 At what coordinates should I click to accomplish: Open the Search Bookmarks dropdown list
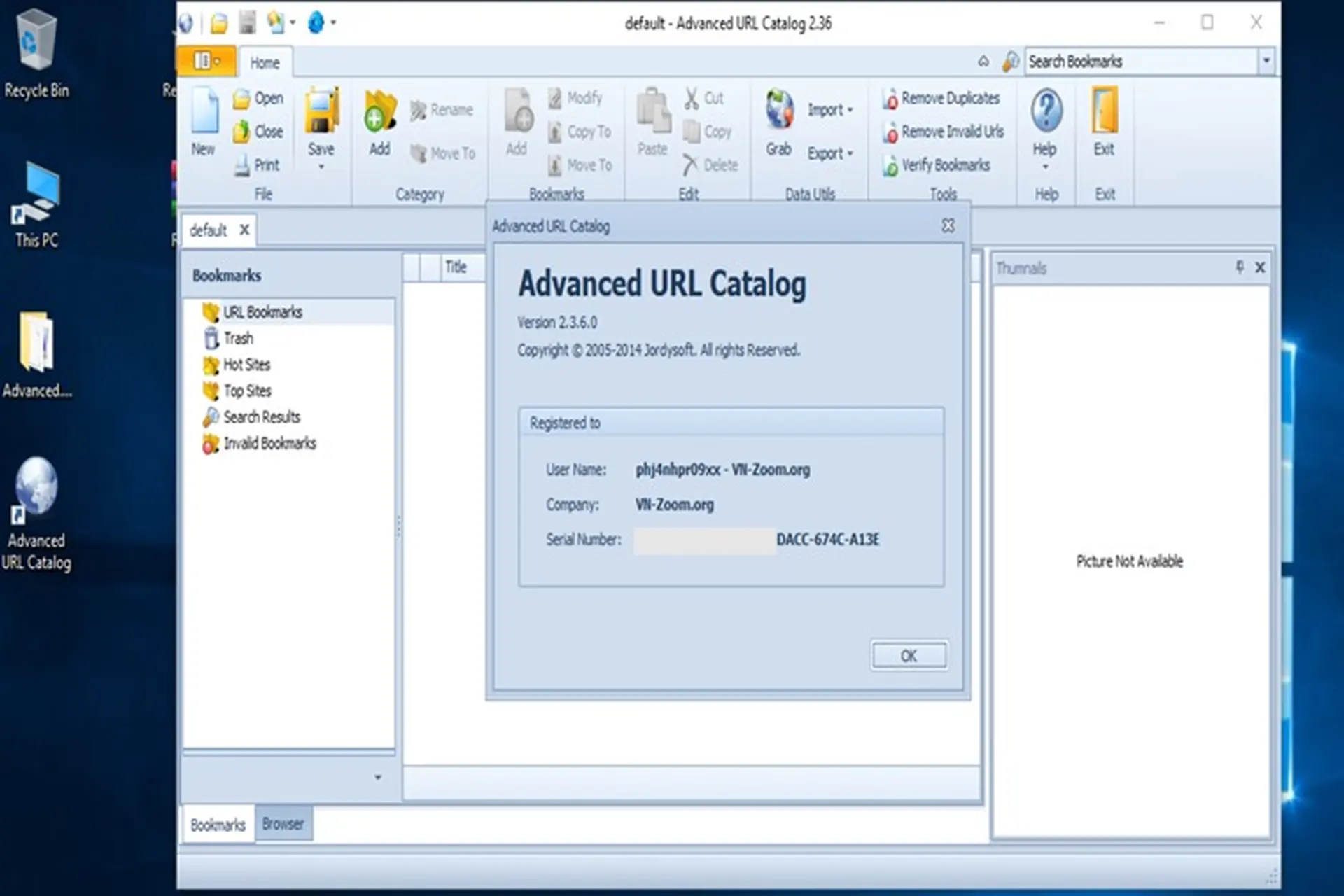tap(1266, 61)
